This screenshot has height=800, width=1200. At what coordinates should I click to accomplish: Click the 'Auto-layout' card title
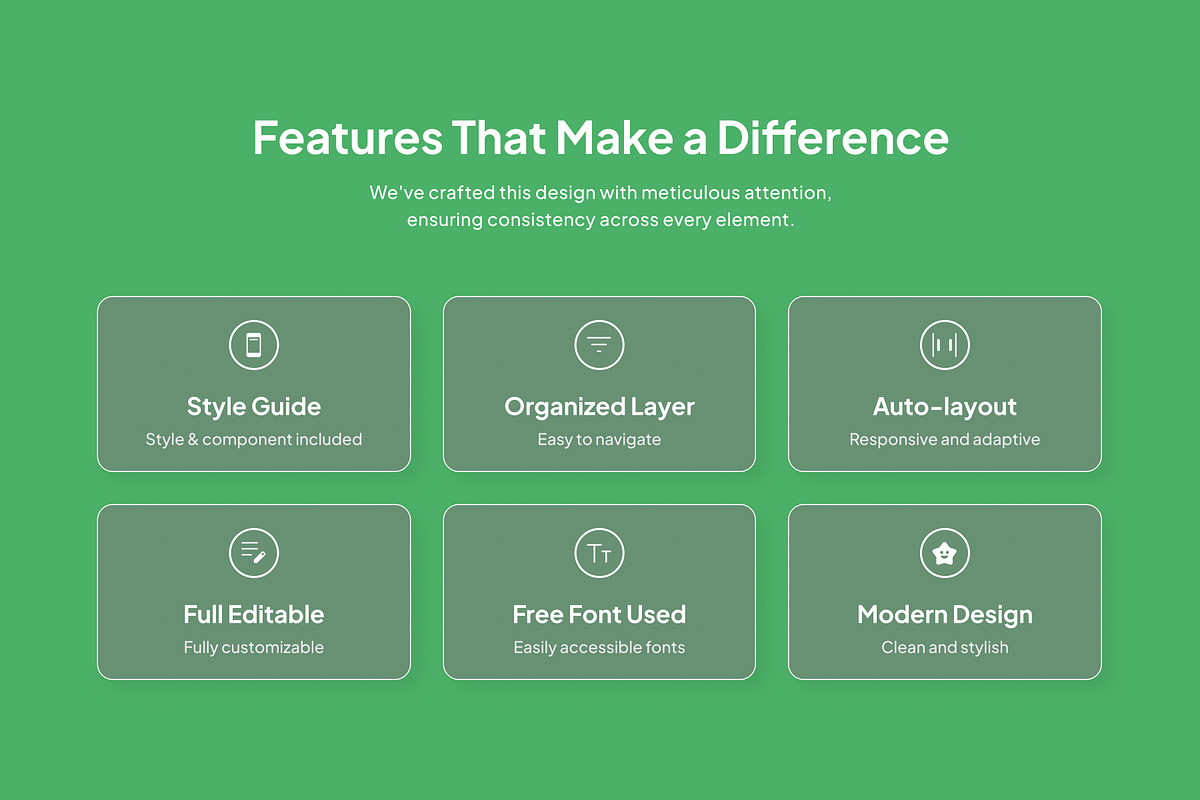(945, 407)
